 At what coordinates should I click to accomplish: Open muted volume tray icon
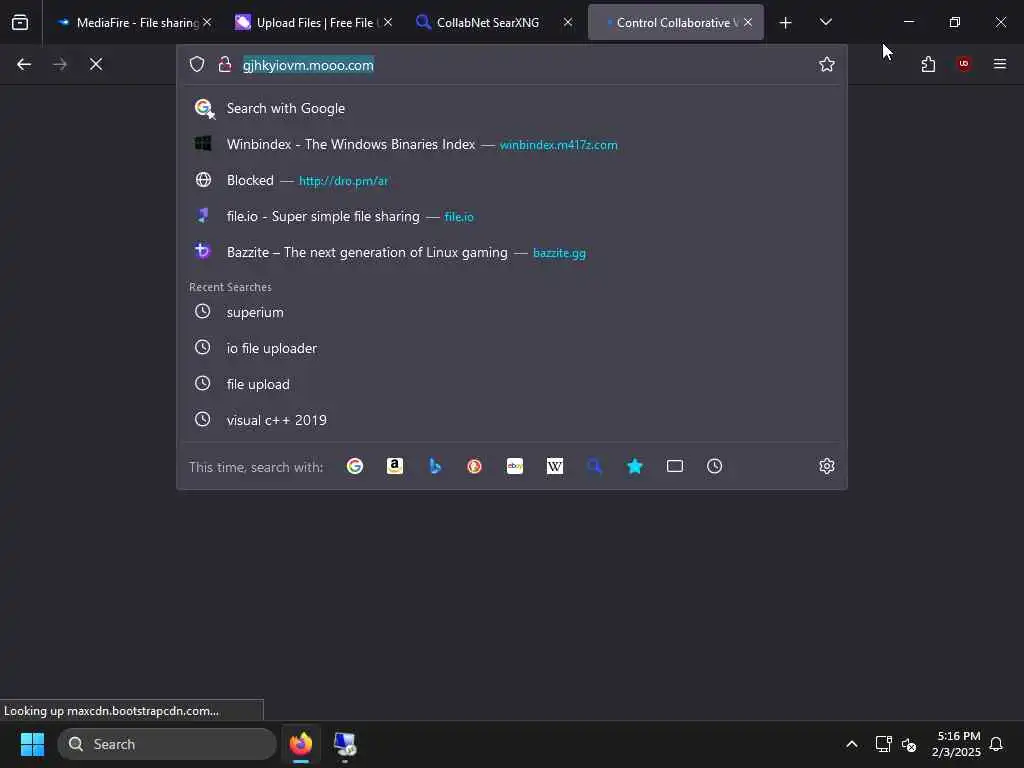(x=908, y=744)
